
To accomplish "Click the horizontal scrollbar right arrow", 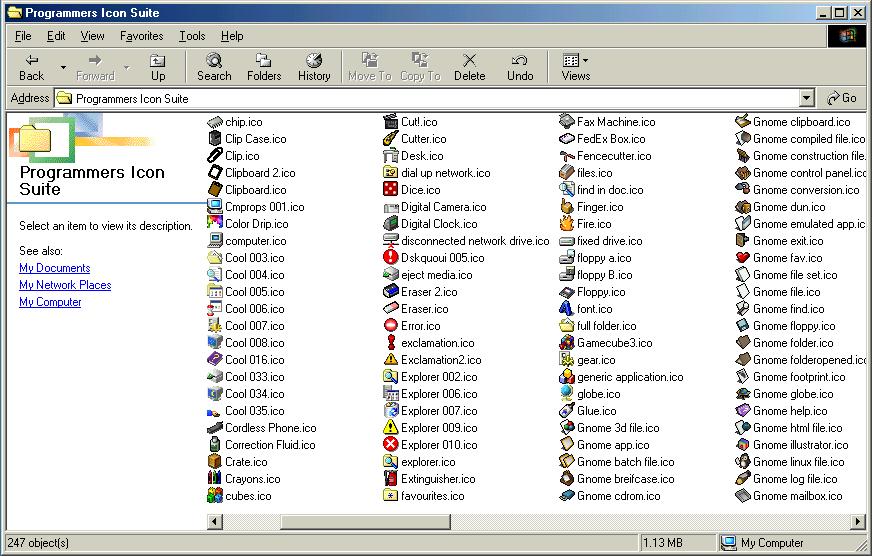I will coord(857,522).
